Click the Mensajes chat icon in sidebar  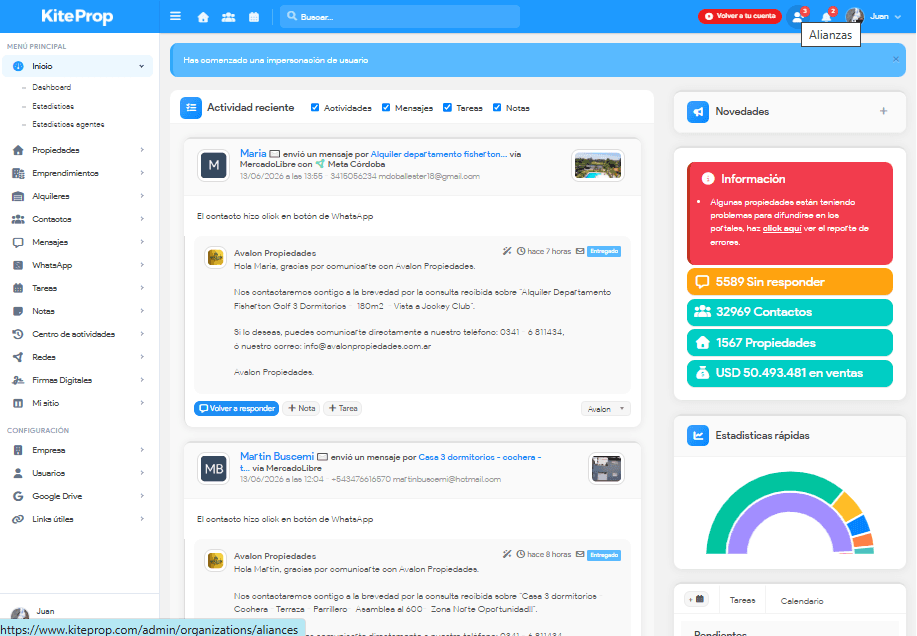[x=18, y=242]
